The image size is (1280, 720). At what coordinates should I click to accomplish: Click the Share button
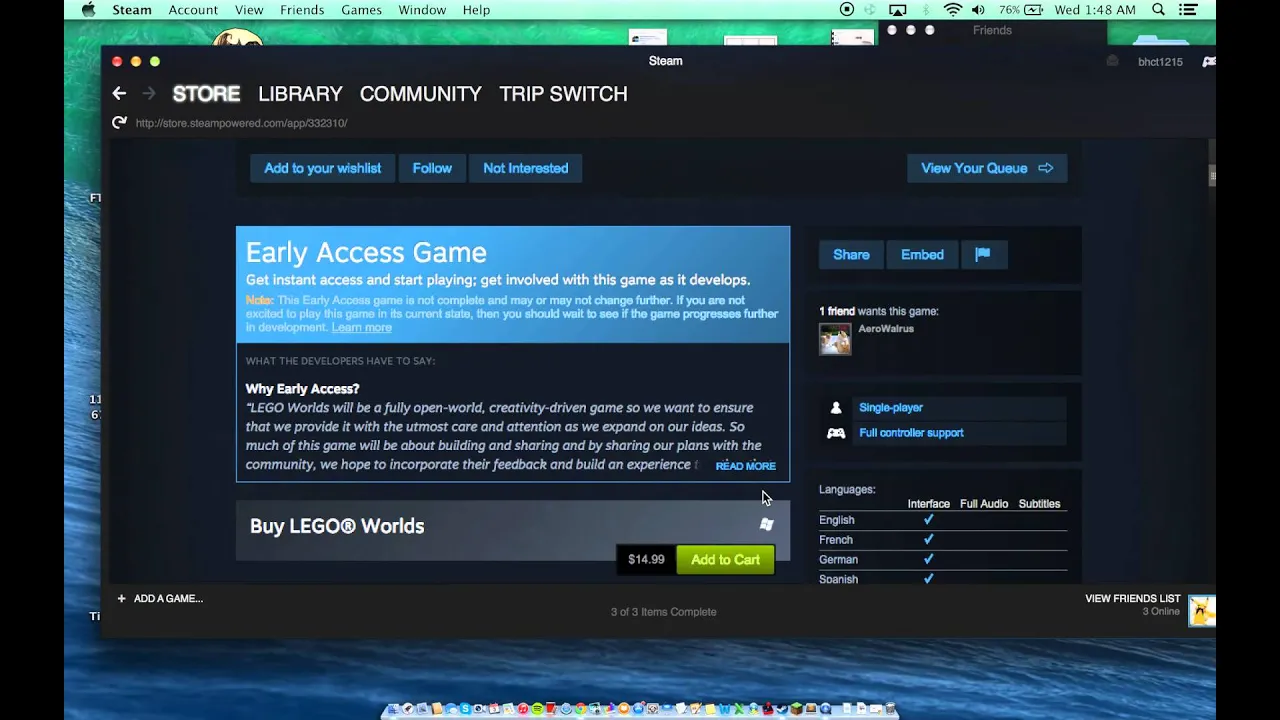tap(851, 255)
